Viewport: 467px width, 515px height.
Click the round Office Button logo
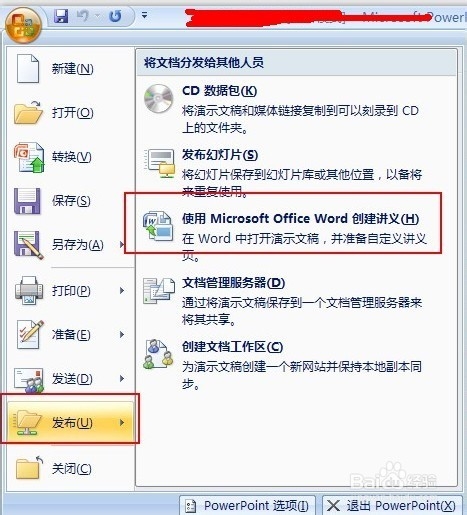coord(23,26)
